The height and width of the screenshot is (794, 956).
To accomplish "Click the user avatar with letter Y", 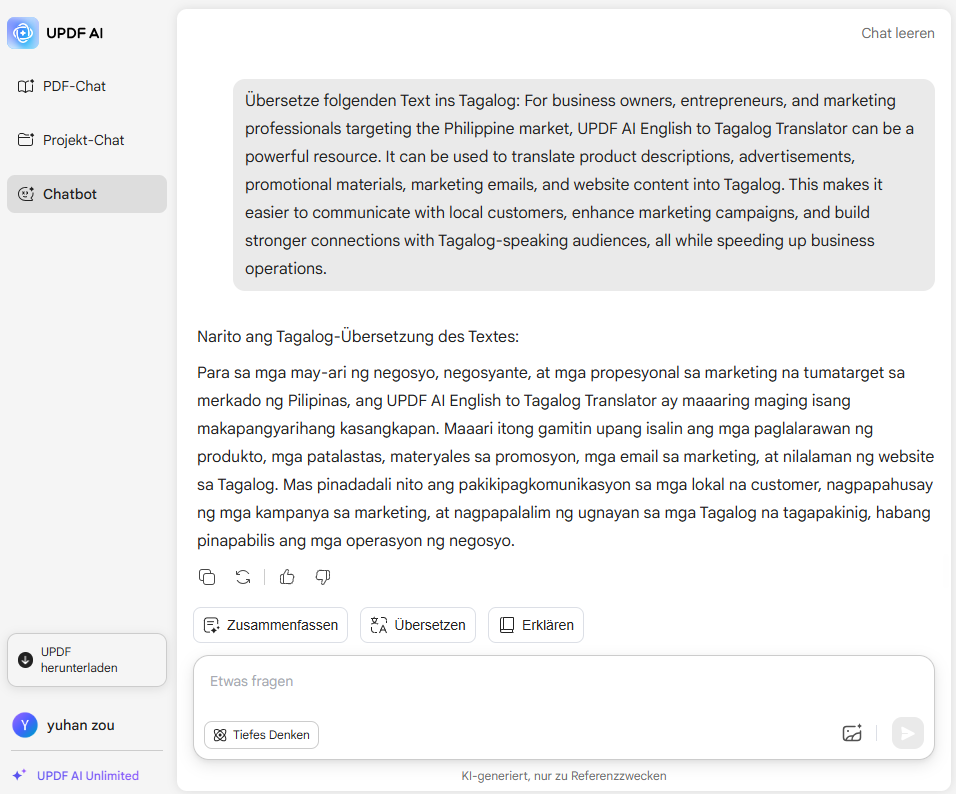I will coord(25,725).
